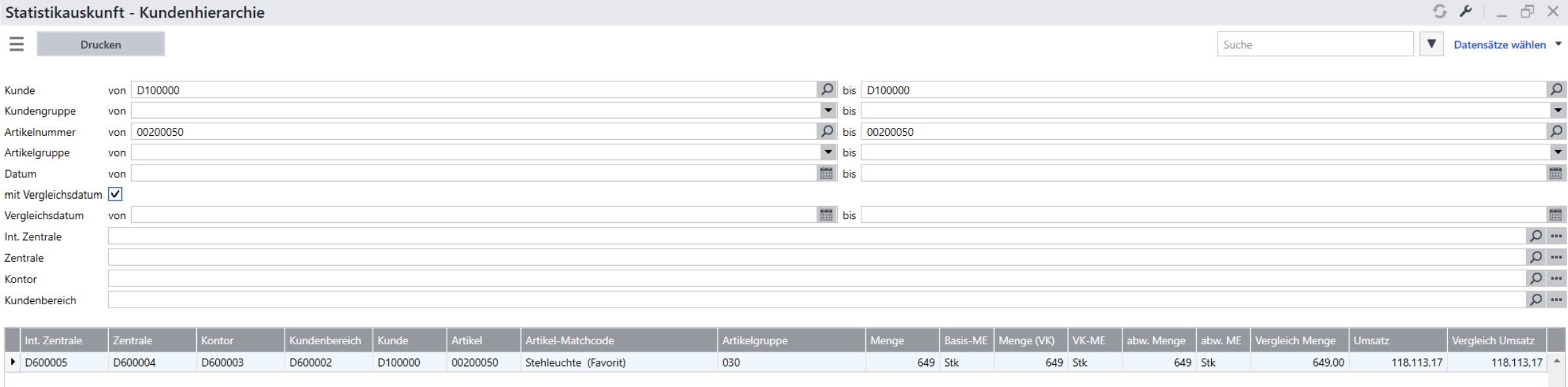Click the table scrollbar up arrow
This screenshot has height=387, width=1568.
tap(1556, 361)
